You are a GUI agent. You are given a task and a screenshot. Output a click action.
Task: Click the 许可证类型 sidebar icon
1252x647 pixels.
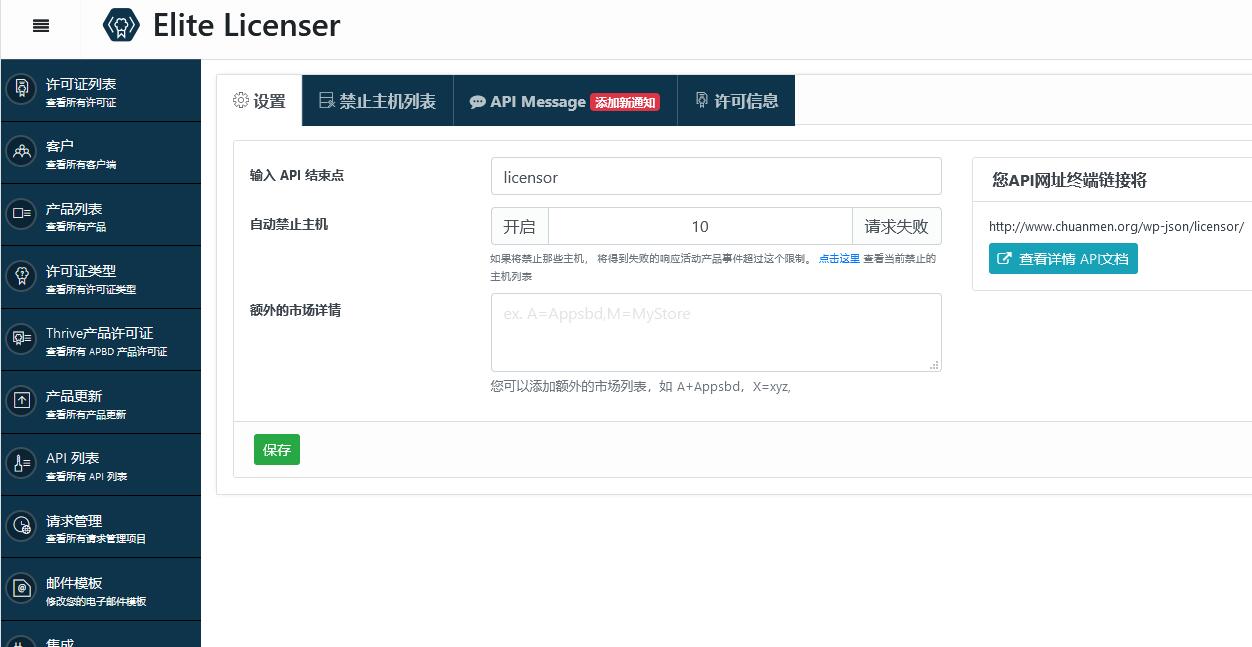coord(21,277)
